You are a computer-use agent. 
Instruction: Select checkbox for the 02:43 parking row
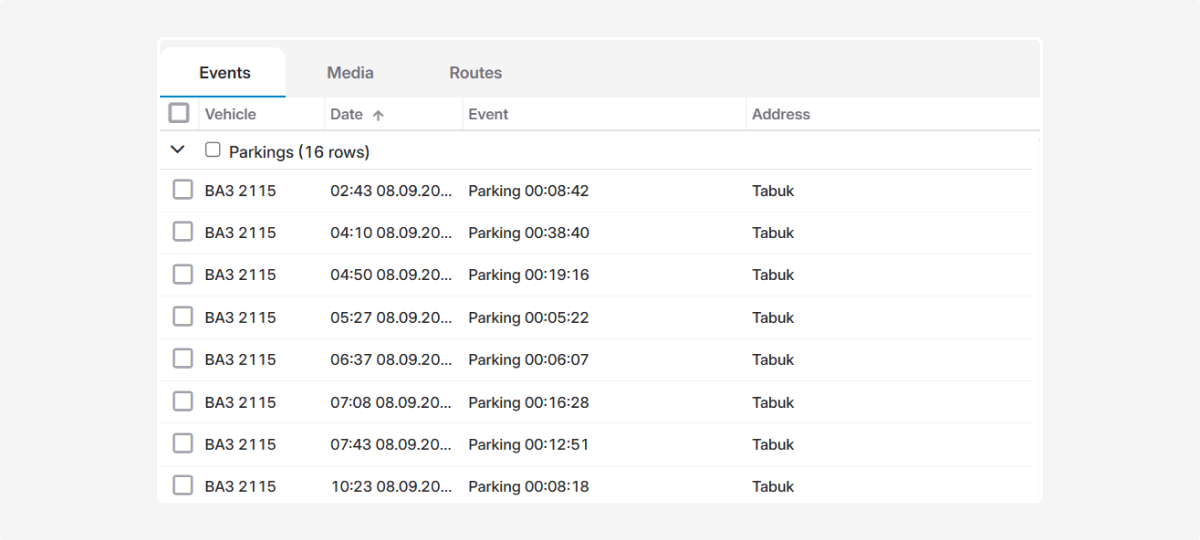[182, 190]
